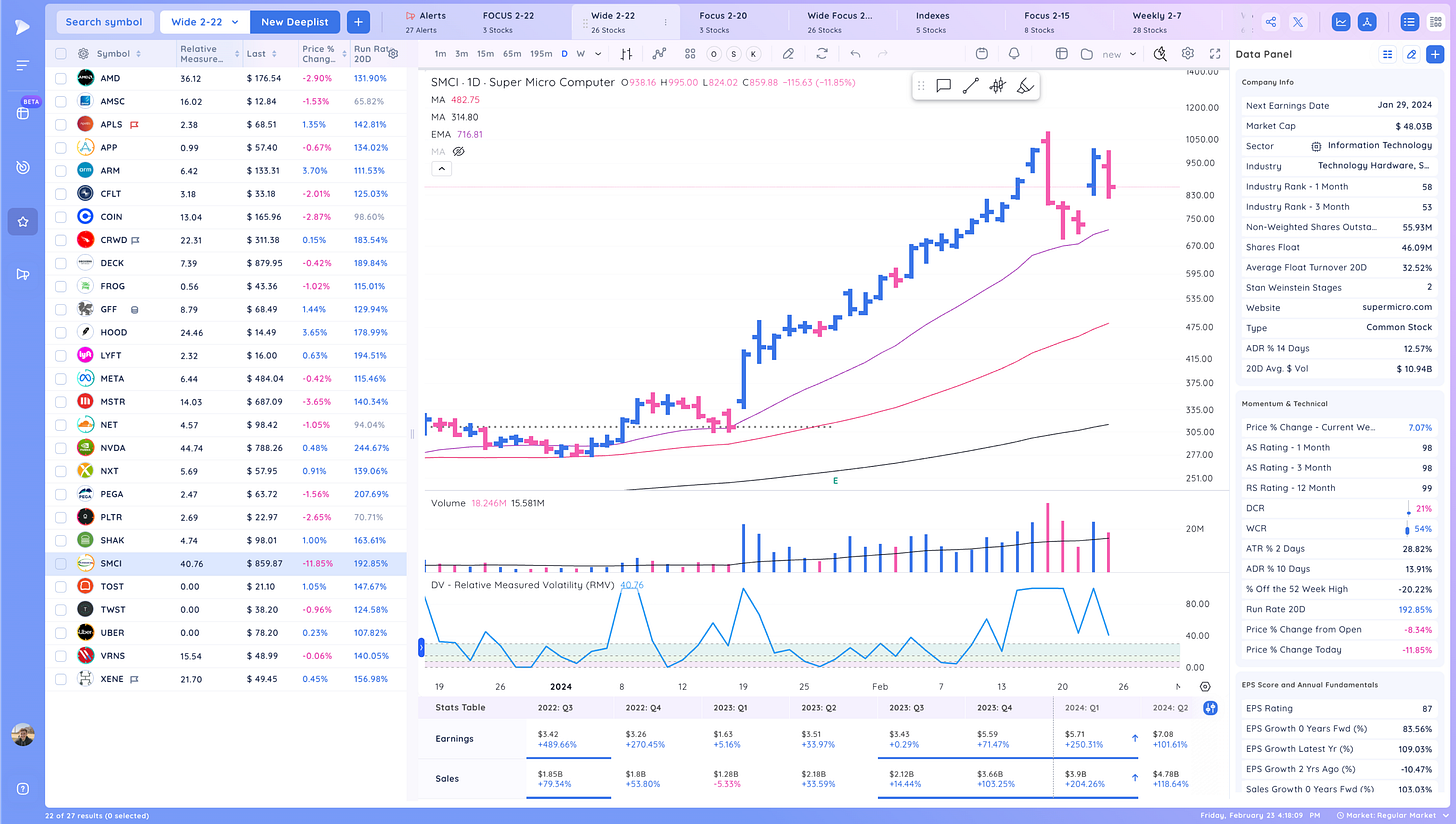Undo the last chart action
The image size is (1456, 824).
tap(855, 54)
